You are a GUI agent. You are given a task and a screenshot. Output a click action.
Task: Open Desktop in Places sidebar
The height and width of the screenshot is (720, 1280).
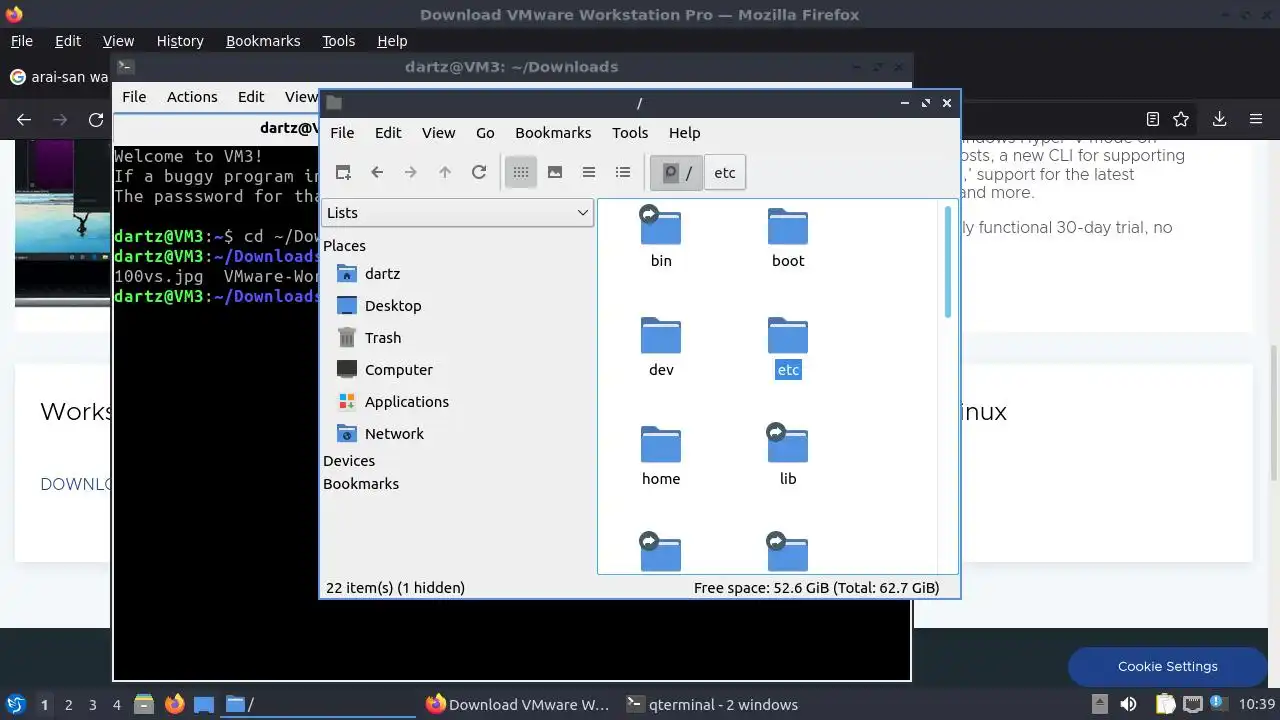(379, 305)
